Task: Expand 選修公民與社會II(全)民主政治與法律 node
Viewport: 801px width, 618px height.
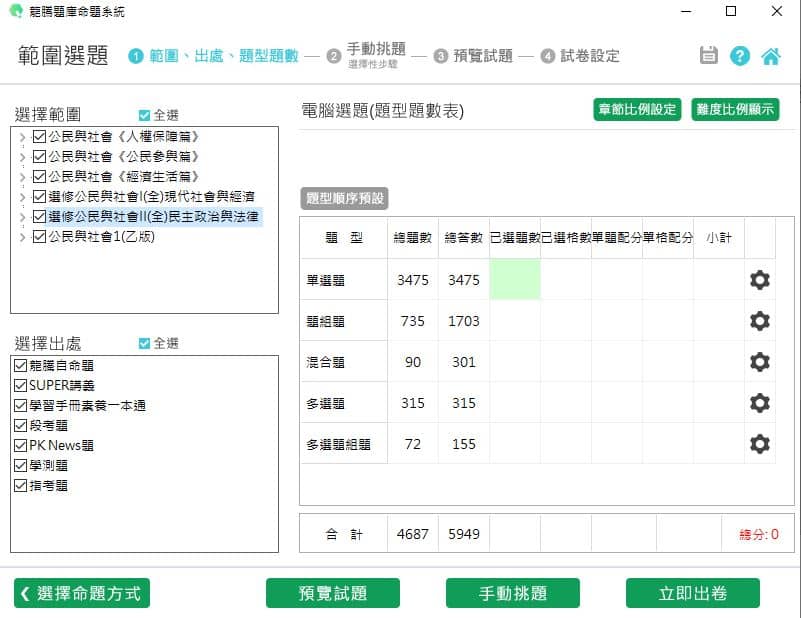Action: (x=22, y=217)
